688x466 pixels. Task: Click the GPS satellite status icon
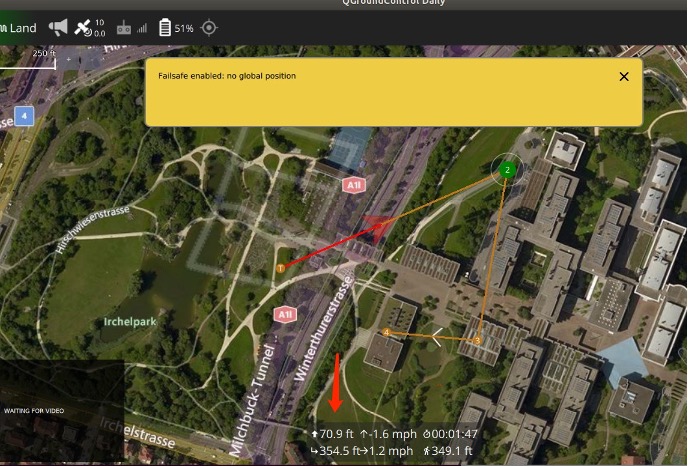(84, 28)
